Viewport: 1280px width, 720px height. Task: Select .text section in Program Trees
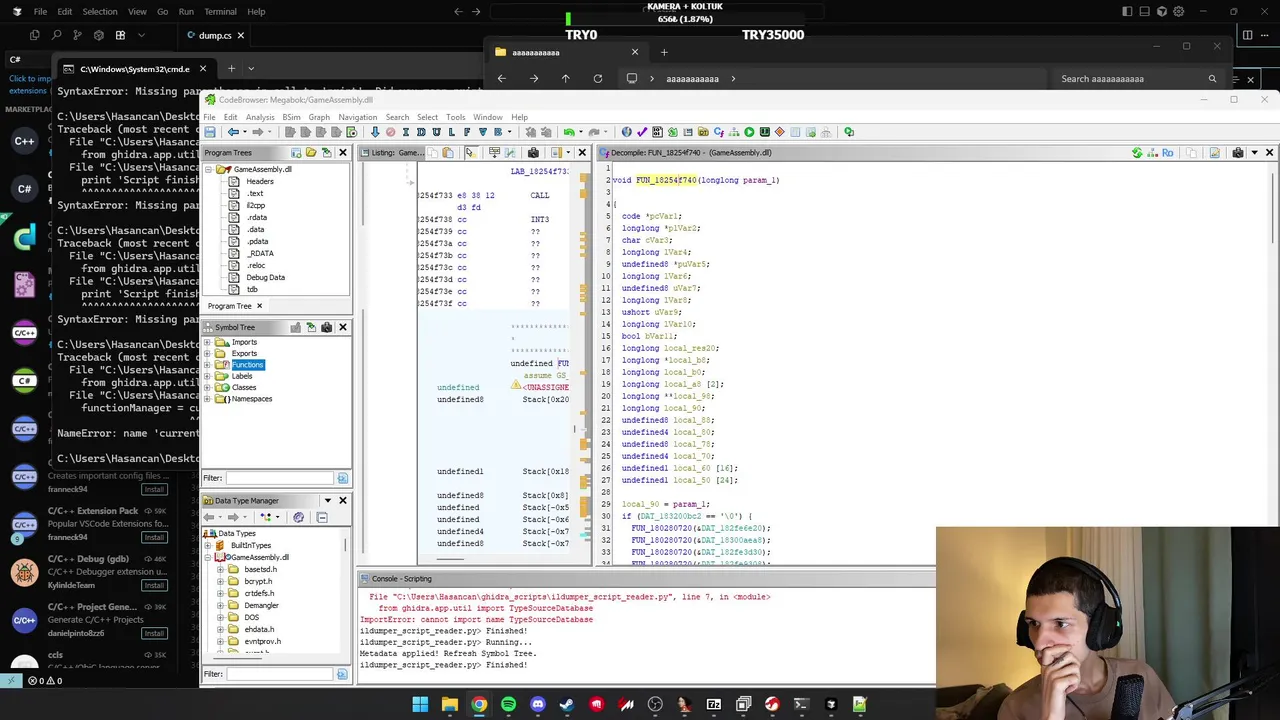254,193
